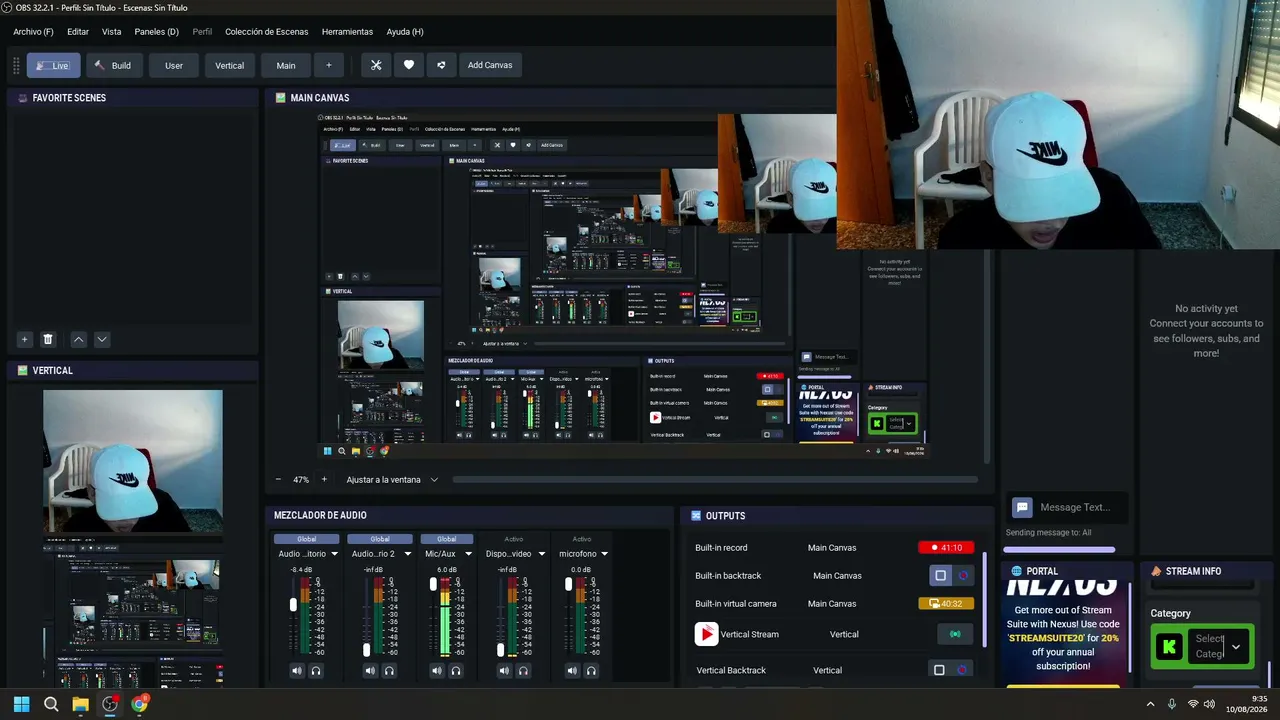Image resolution: width=1280 pixels, height=720 pixels.
Task: Open the tools wrench icon in toolbar
Action: click(x=376, y=65)
